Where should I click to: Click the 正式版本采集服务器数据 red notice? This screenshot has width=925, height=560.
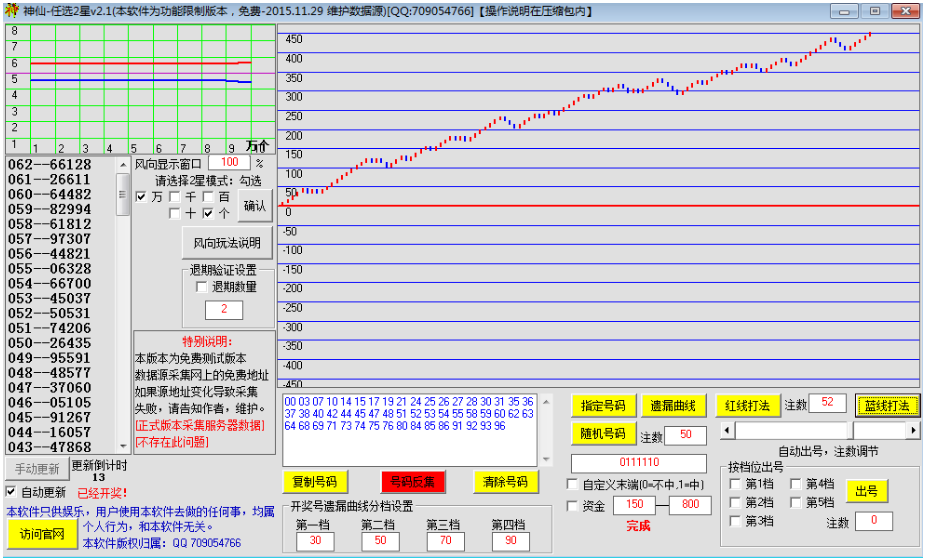(200, 425)
